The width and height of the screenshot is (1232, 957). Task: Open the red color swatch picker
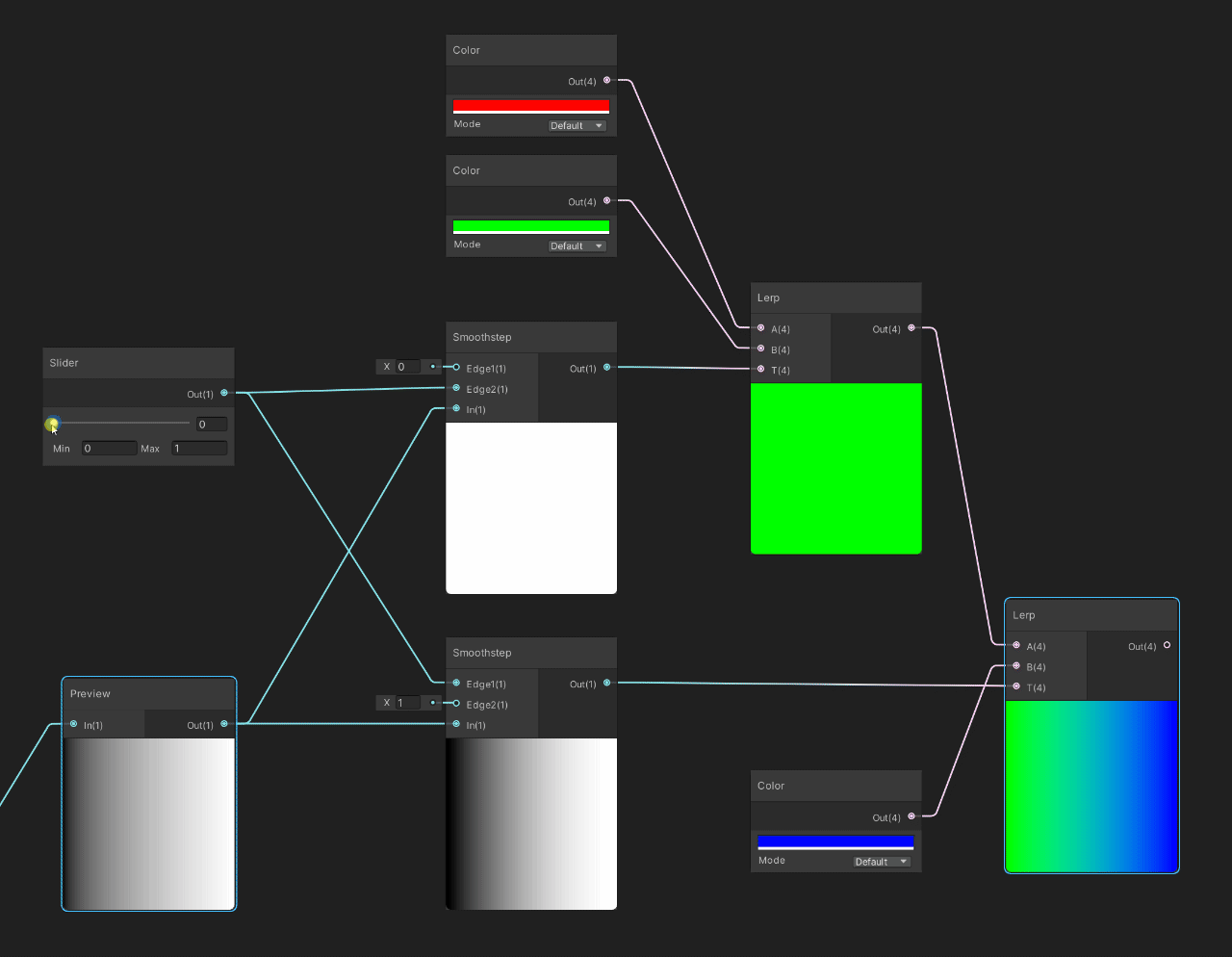pos(531,106)
